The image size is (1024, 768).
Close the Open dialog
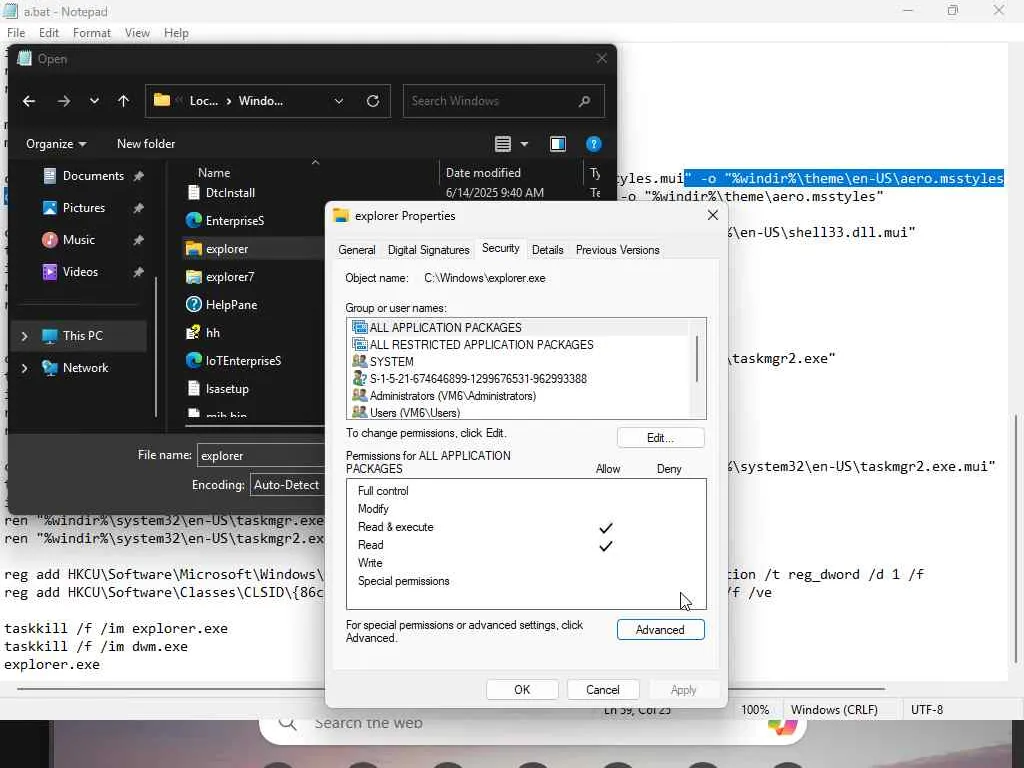pyautogui.click(x=601, y=59)
